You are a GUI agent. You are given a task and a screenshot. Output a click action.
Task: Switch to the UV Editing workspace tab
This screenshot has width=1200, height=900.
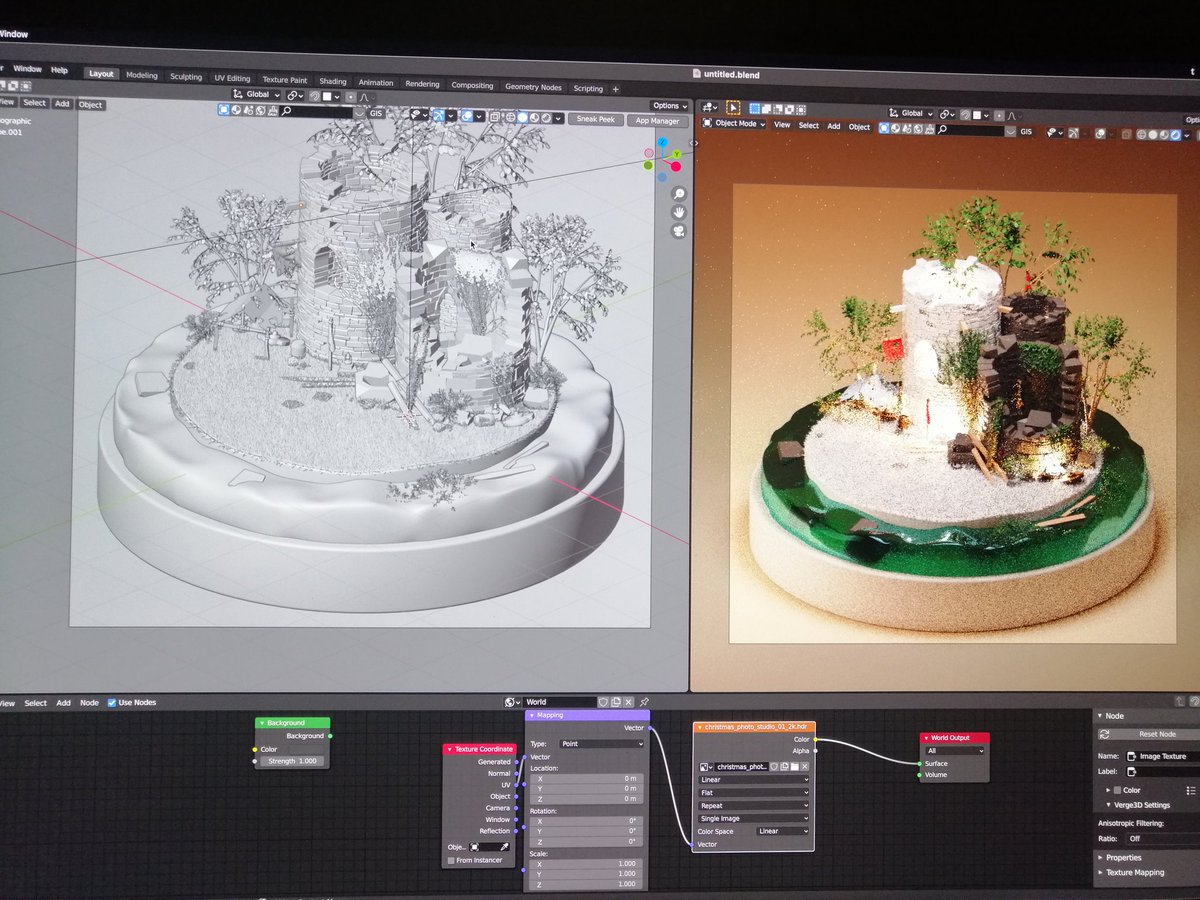pyautogui.click(x=232, y=78)
